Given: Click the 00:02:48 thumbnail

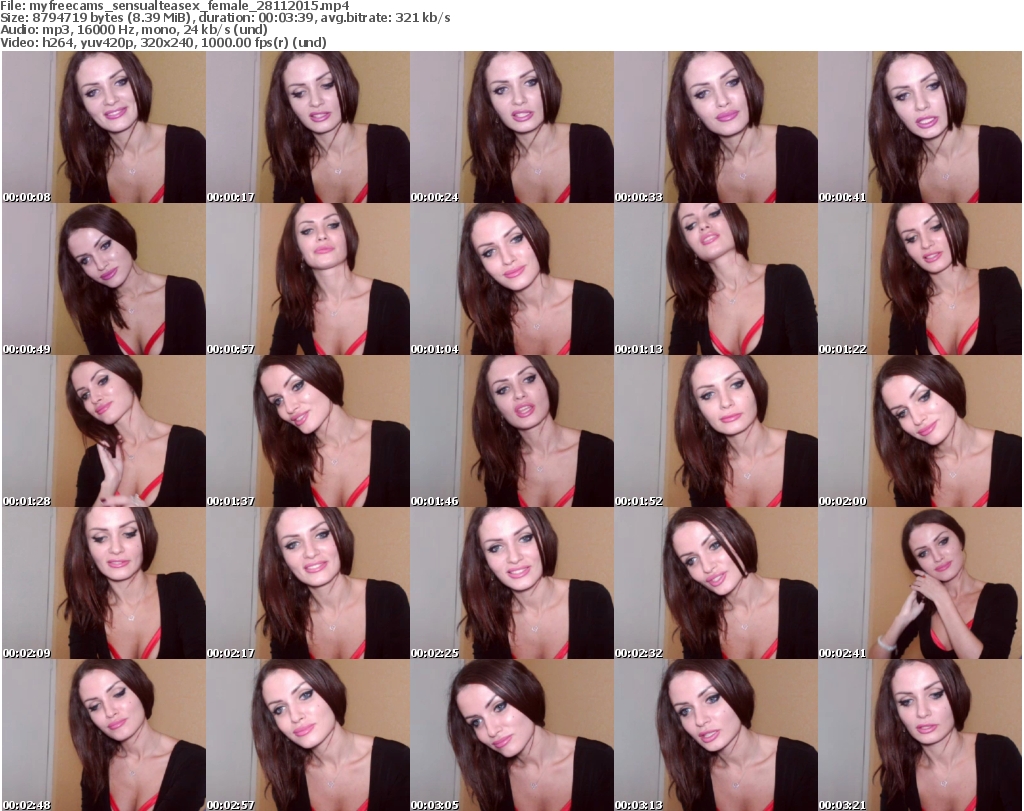Looking at the screenshot, I should [104, 735].
